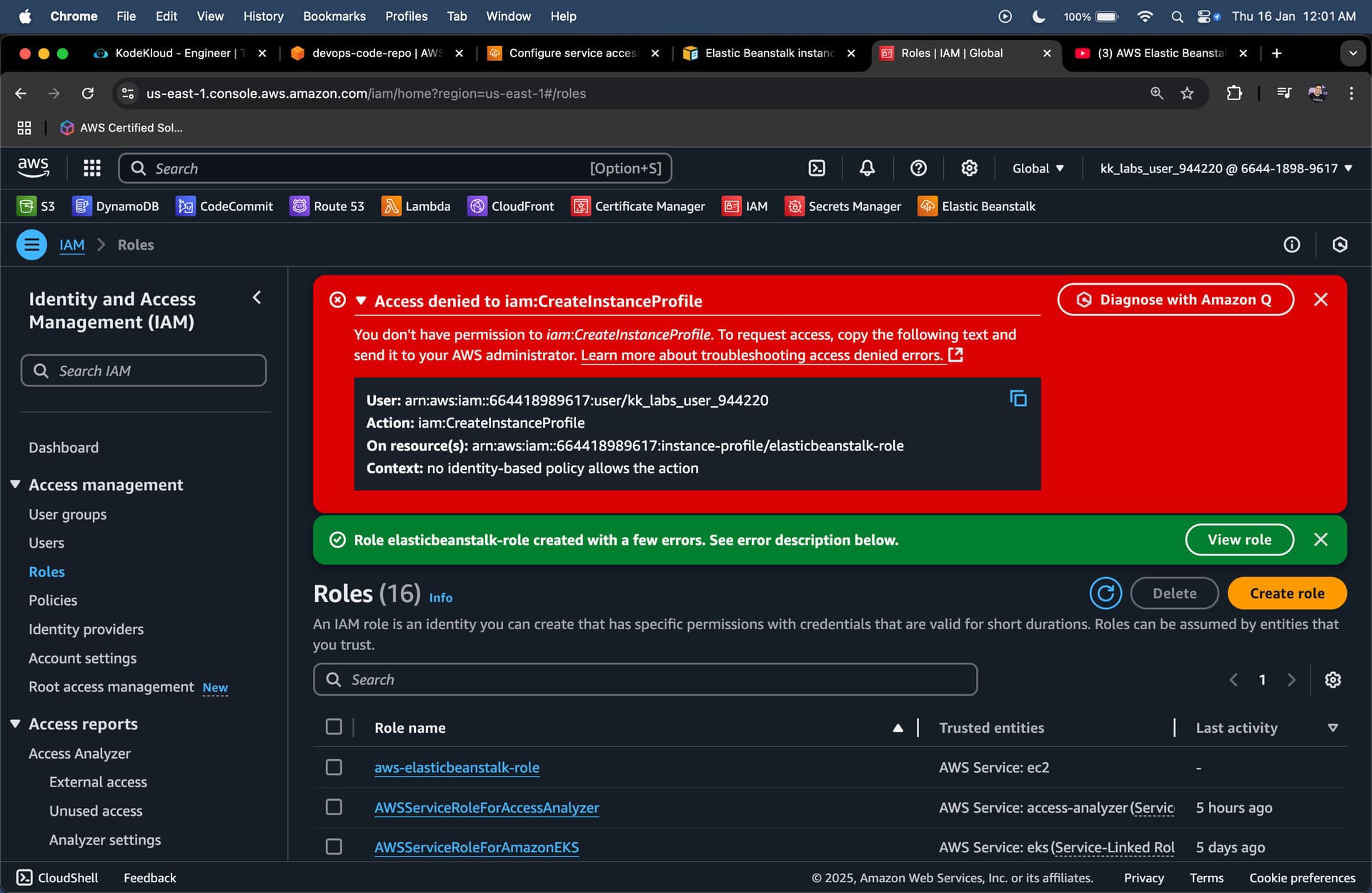Refresh the roles list
This screenshot has height=893, width=1372.
[x=1105, y=593]
